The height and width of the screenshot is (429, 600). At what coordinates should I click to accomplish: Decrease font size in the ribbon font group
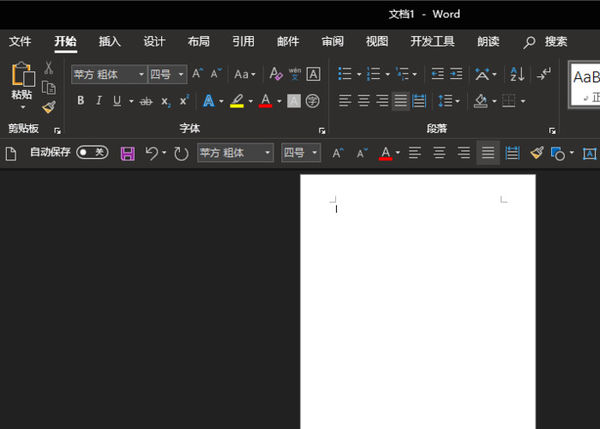(216, 73)
